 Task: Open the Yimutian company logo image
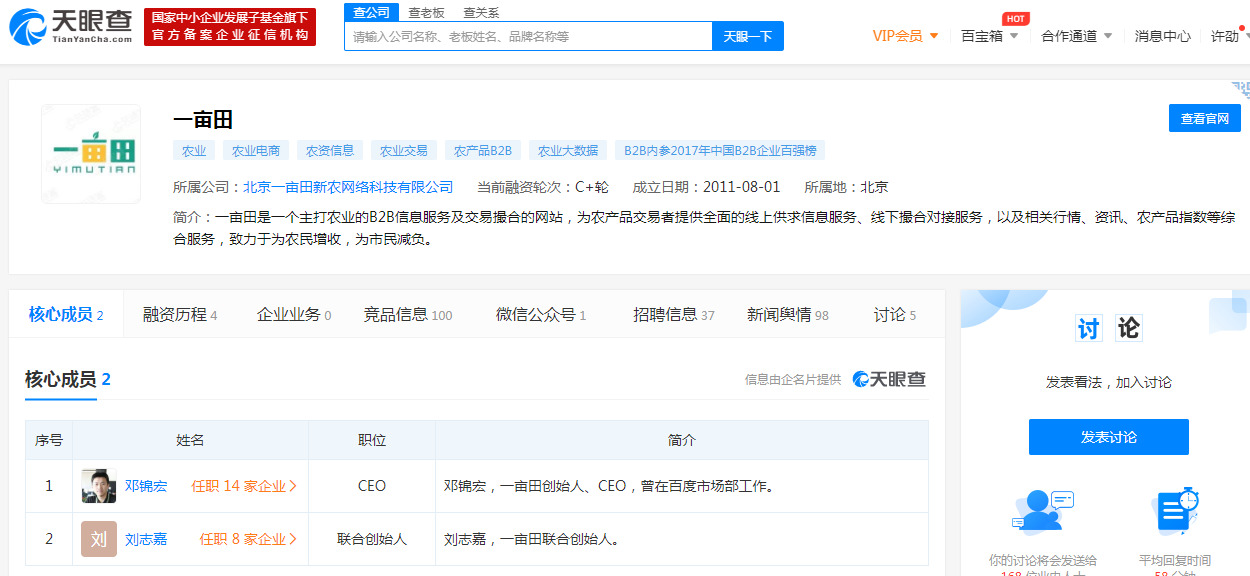pos(91,154)
